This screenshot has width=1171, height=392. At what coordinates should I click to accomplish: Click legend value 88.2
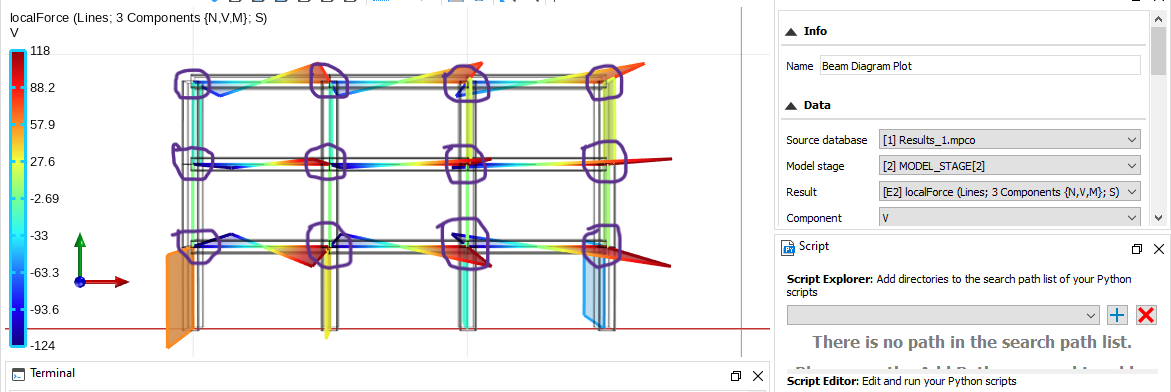(42, 87)
